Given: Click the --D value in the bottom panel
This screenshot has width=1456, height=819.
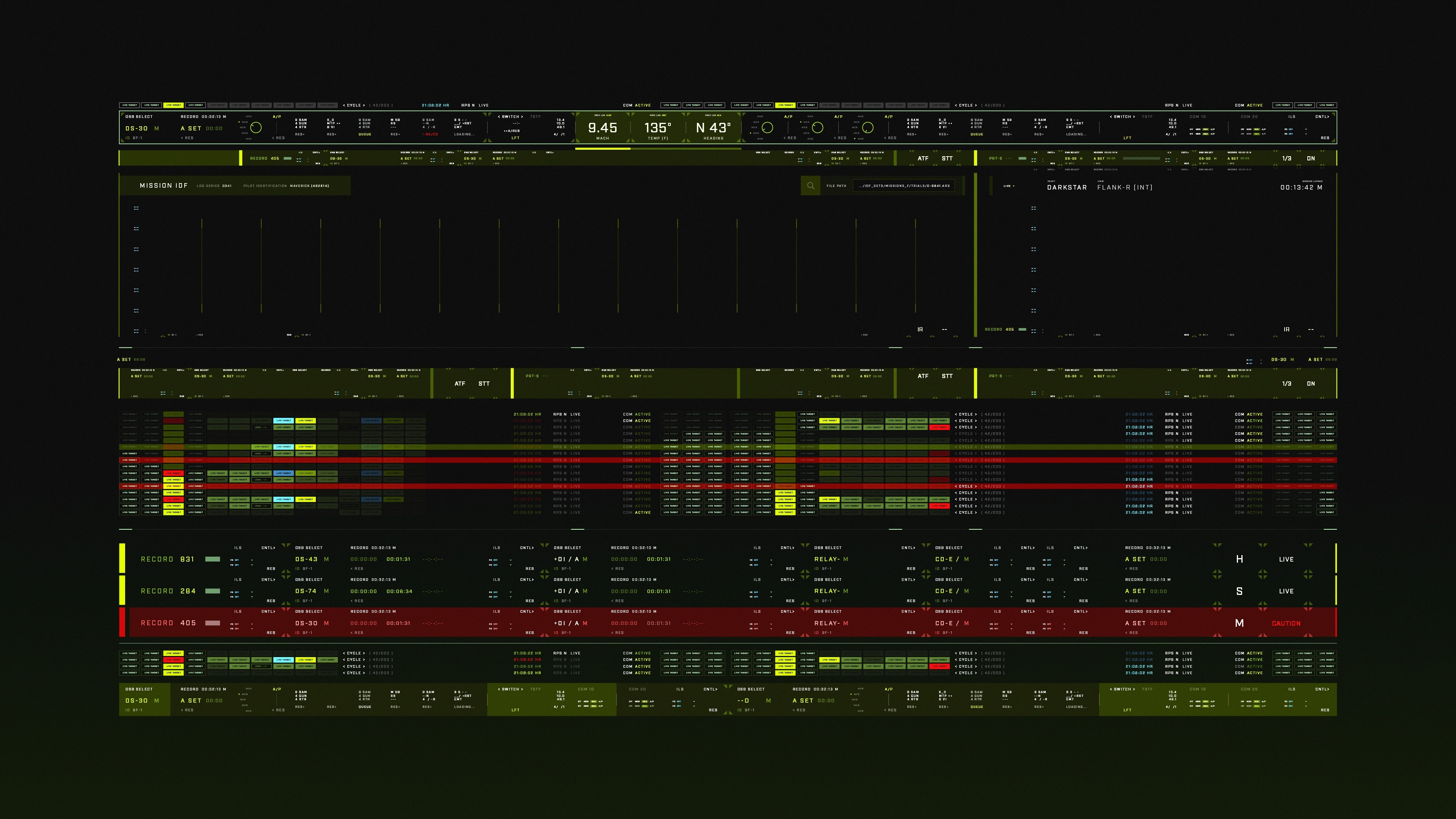Looking at the screenshot, I should (x=743, y=700).
